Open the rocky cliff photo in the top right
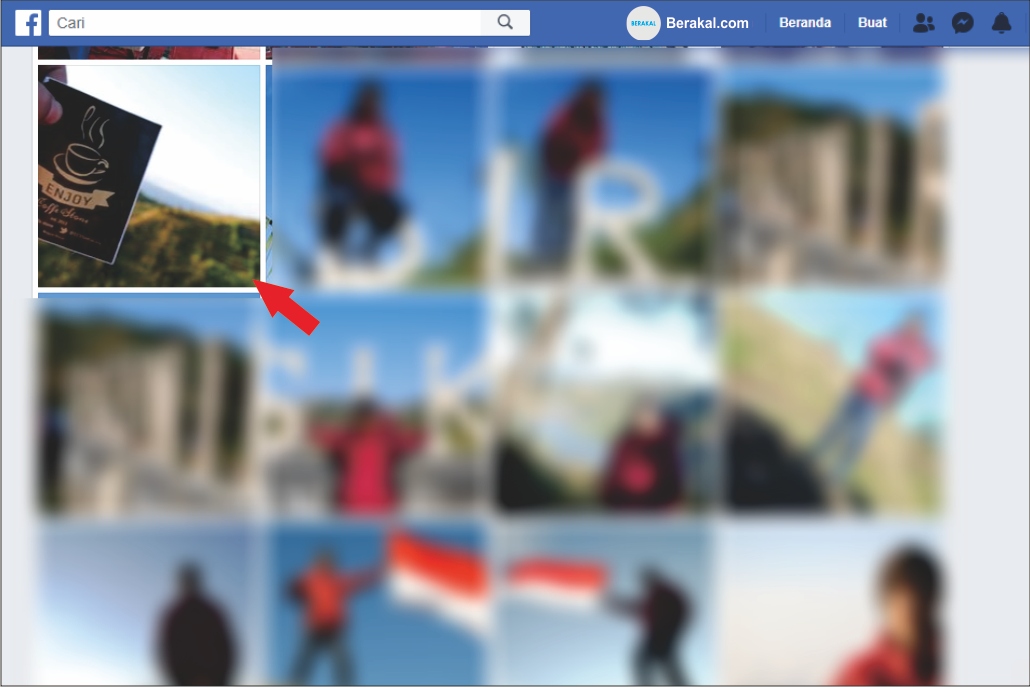The width and height of the screenshot is (1030, 687). (x=833, y=177)
